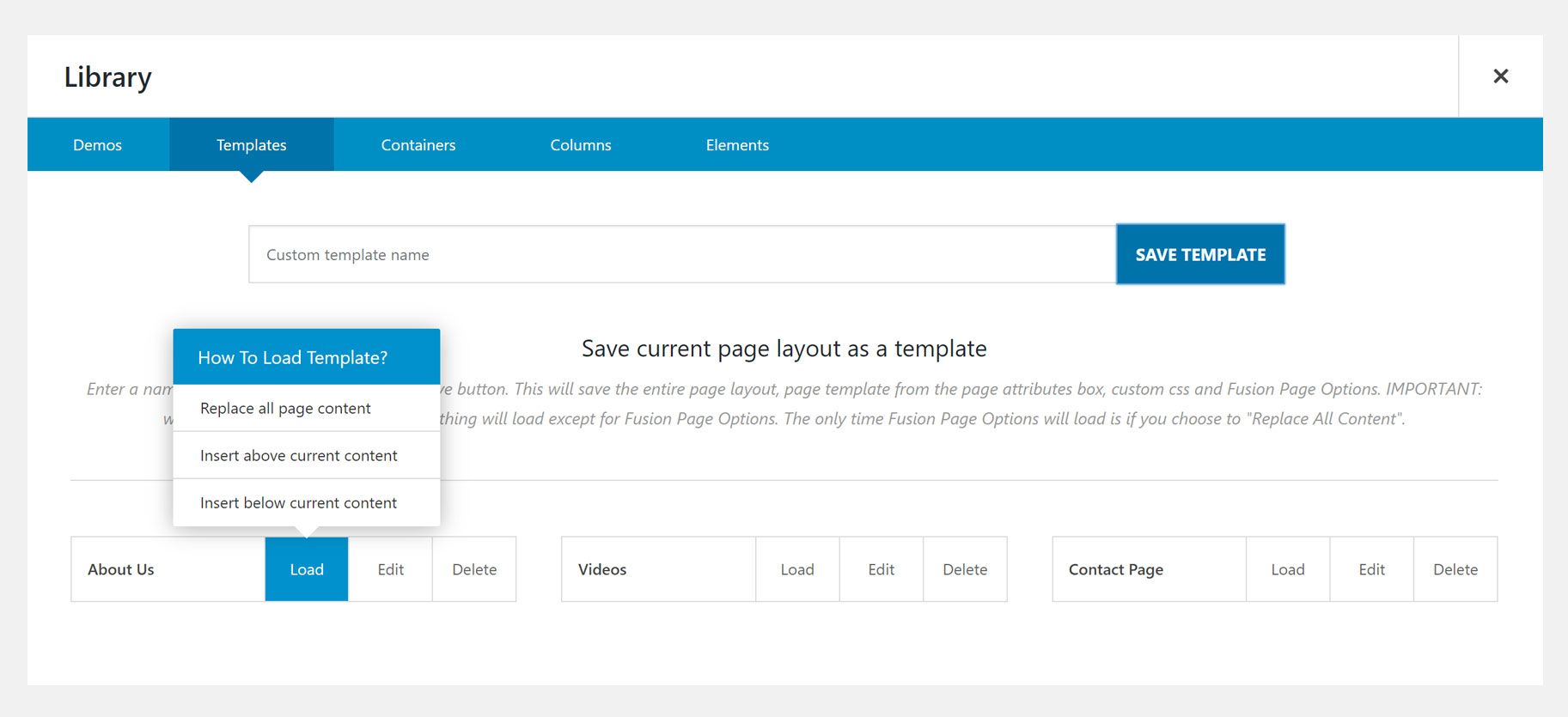Edit the Contact Page template
The image size is (1568, 717).
1372,569
